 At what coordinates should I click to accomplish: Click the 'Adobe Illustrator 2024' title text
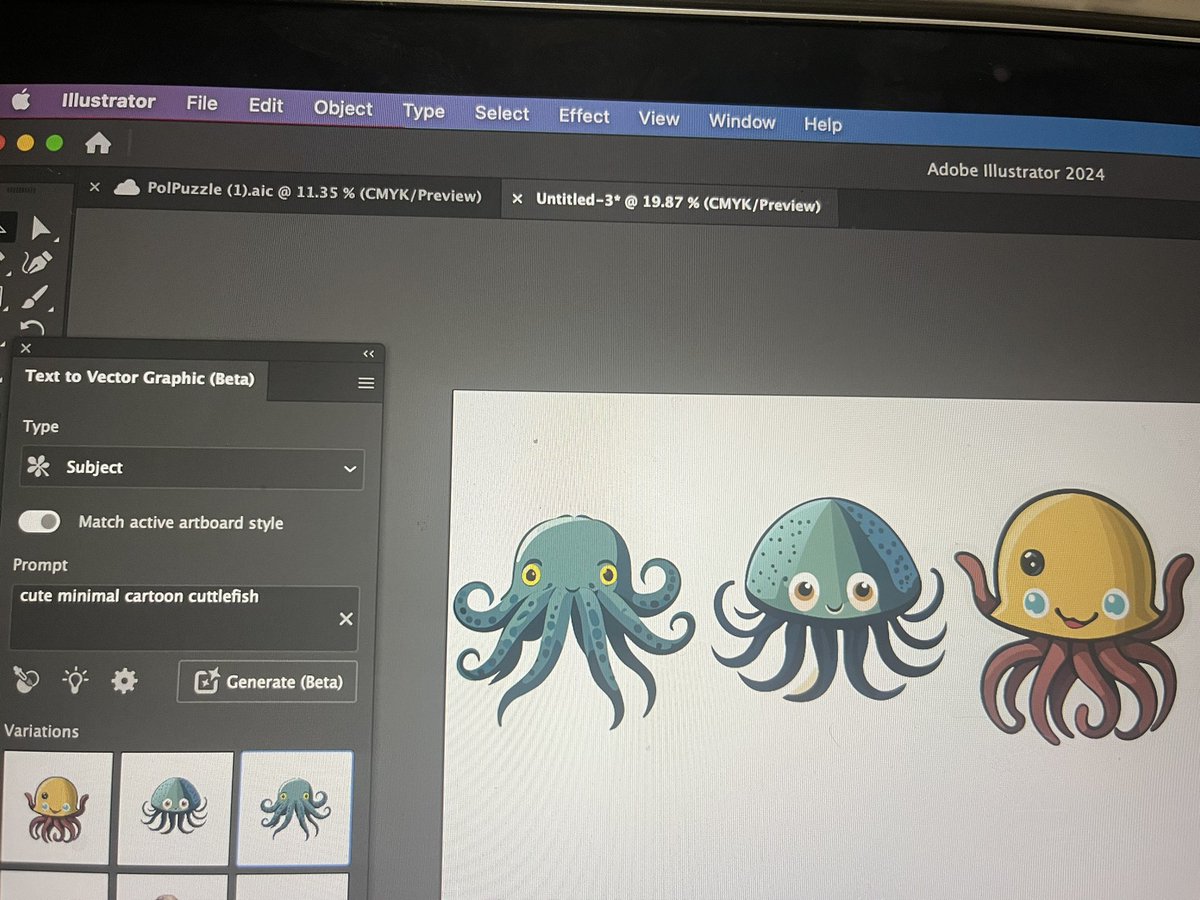(x=1016, y=172)
